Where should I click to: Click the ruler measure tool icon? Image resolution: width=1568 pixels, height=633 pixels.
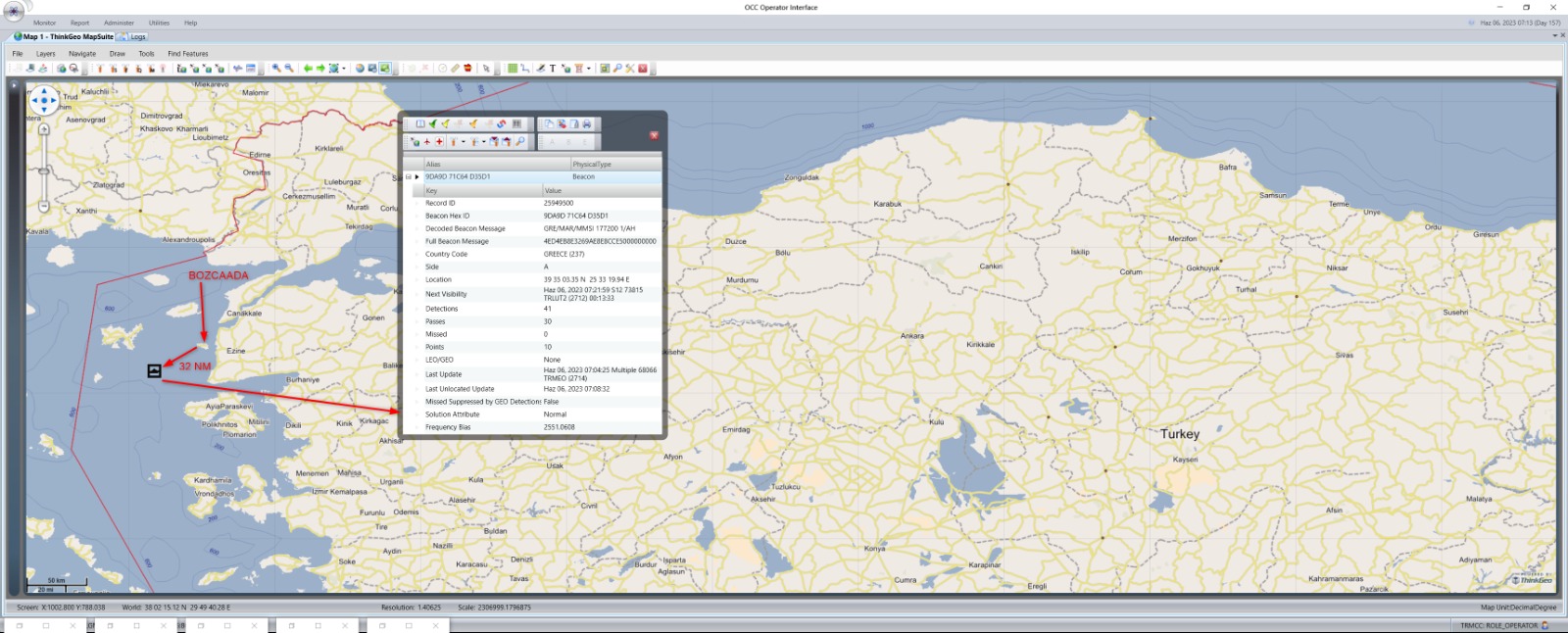[x=455, y=69]
